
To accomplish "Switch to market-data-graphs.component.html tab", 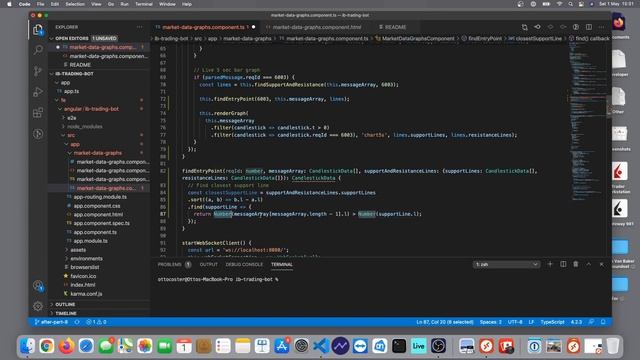I will (x=316, y=27).
